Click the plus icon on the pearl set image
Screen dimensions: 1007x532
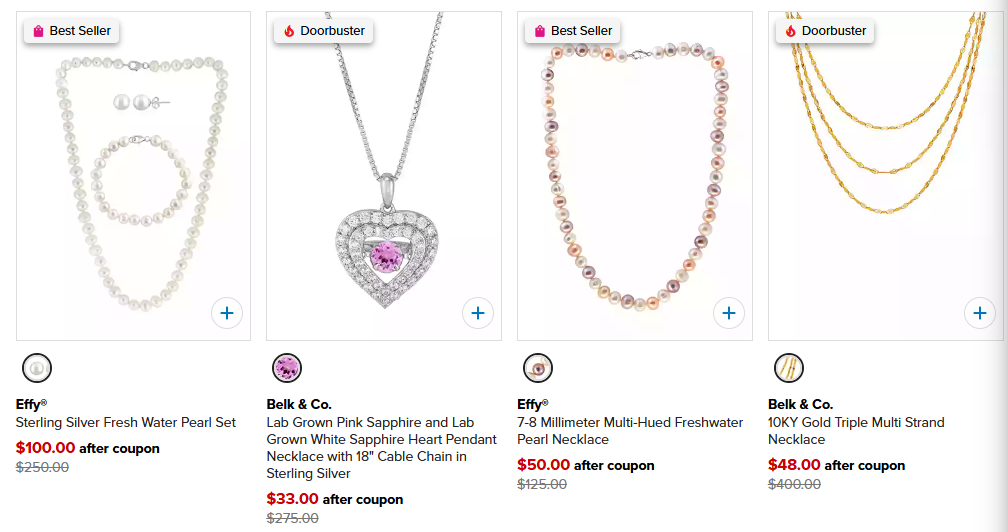[x=227, y=313]
